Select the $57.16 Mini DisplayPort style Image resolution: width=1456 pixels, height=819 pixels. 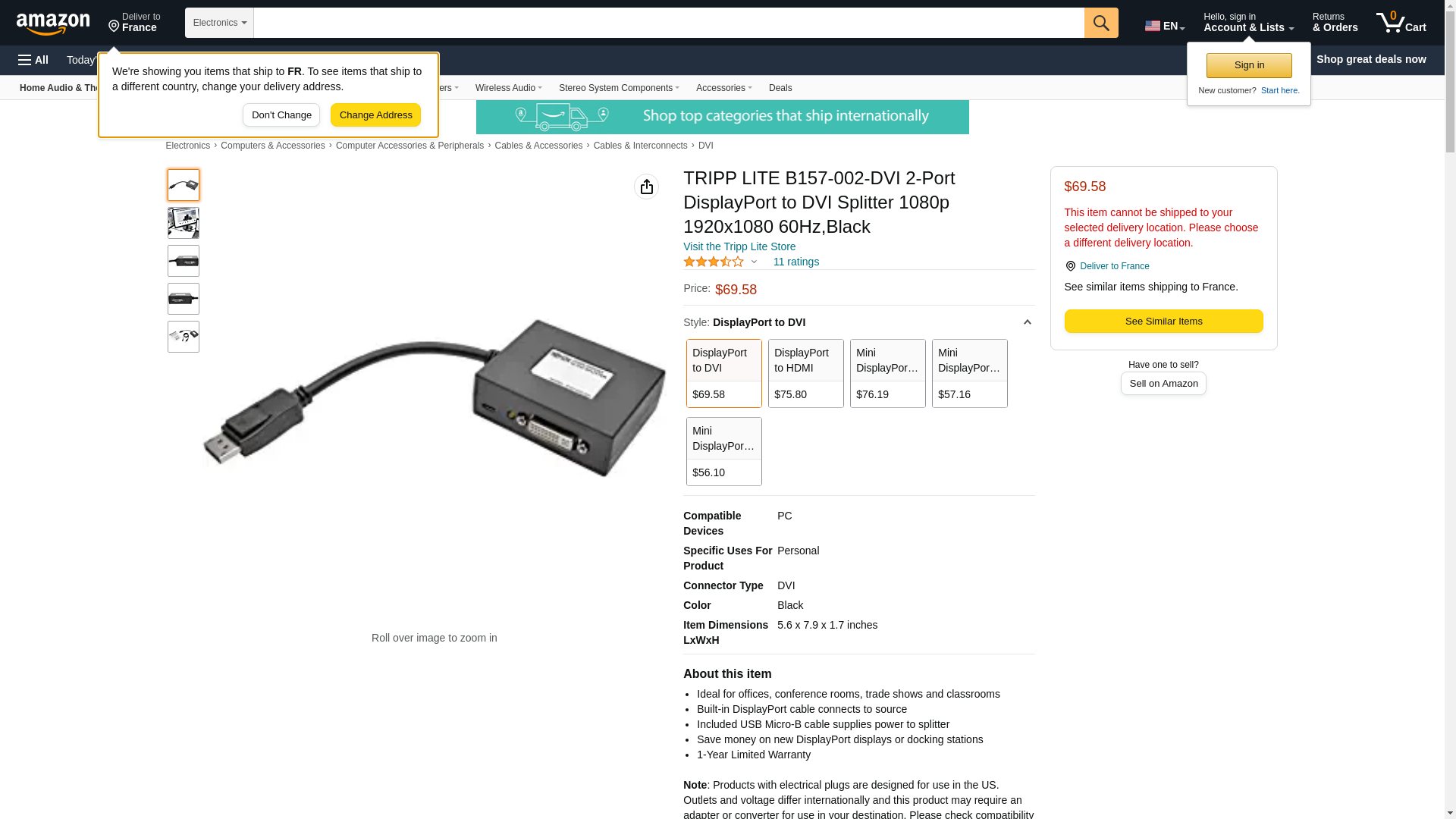(969, 373)
